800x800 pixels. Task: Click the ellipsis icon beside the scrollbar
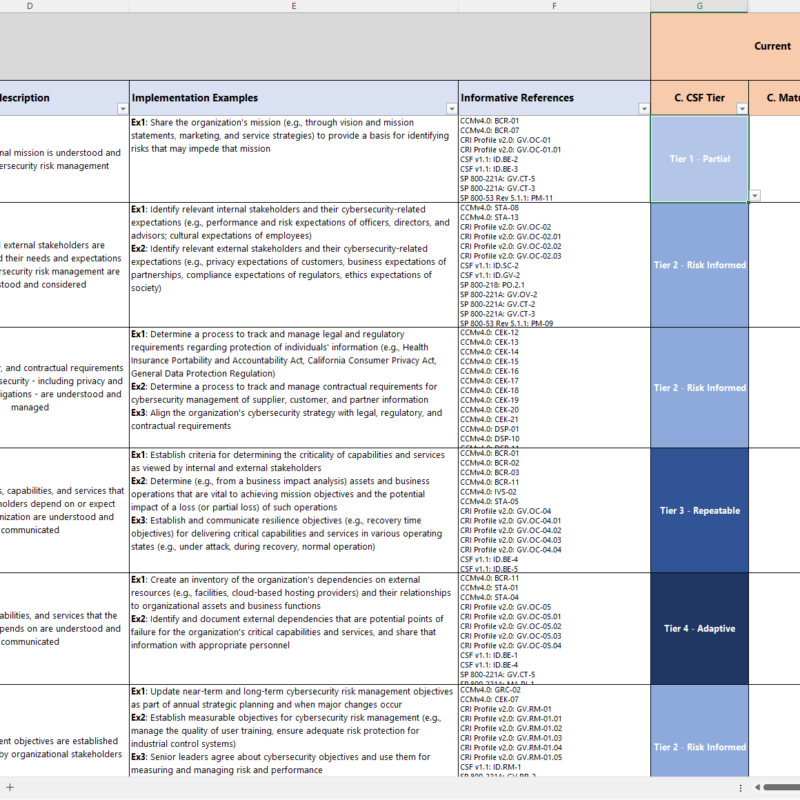[741, 789]
